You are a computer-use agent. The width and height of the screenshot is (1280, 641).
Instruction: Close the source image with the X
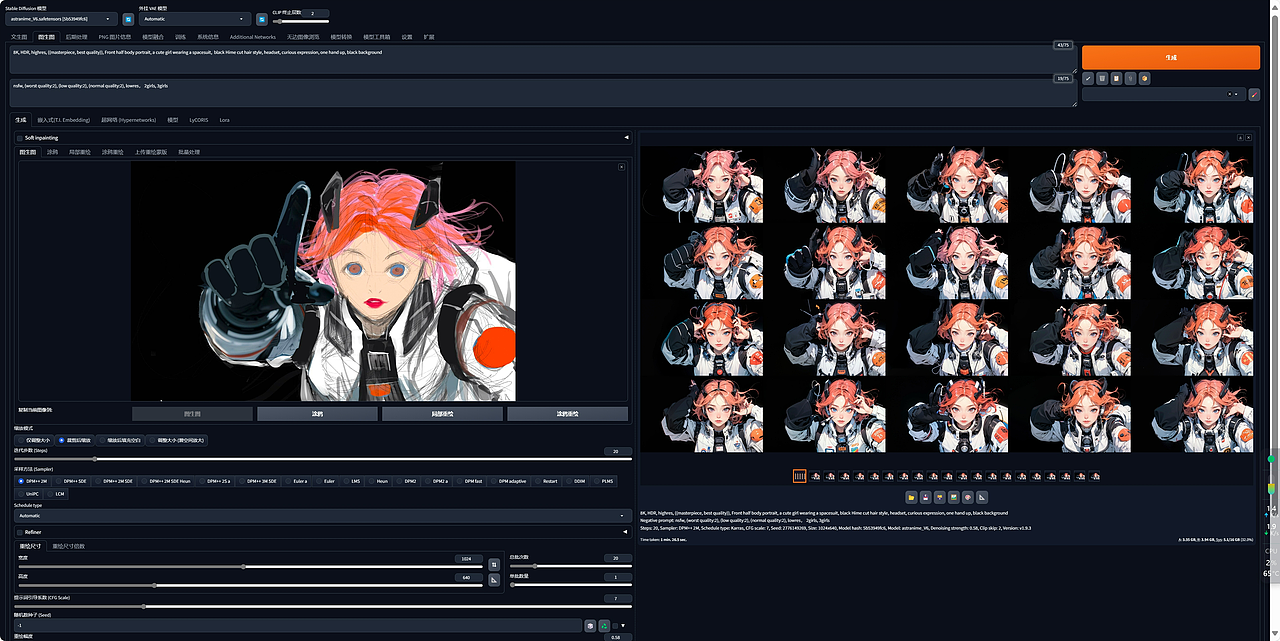[621, 167]
